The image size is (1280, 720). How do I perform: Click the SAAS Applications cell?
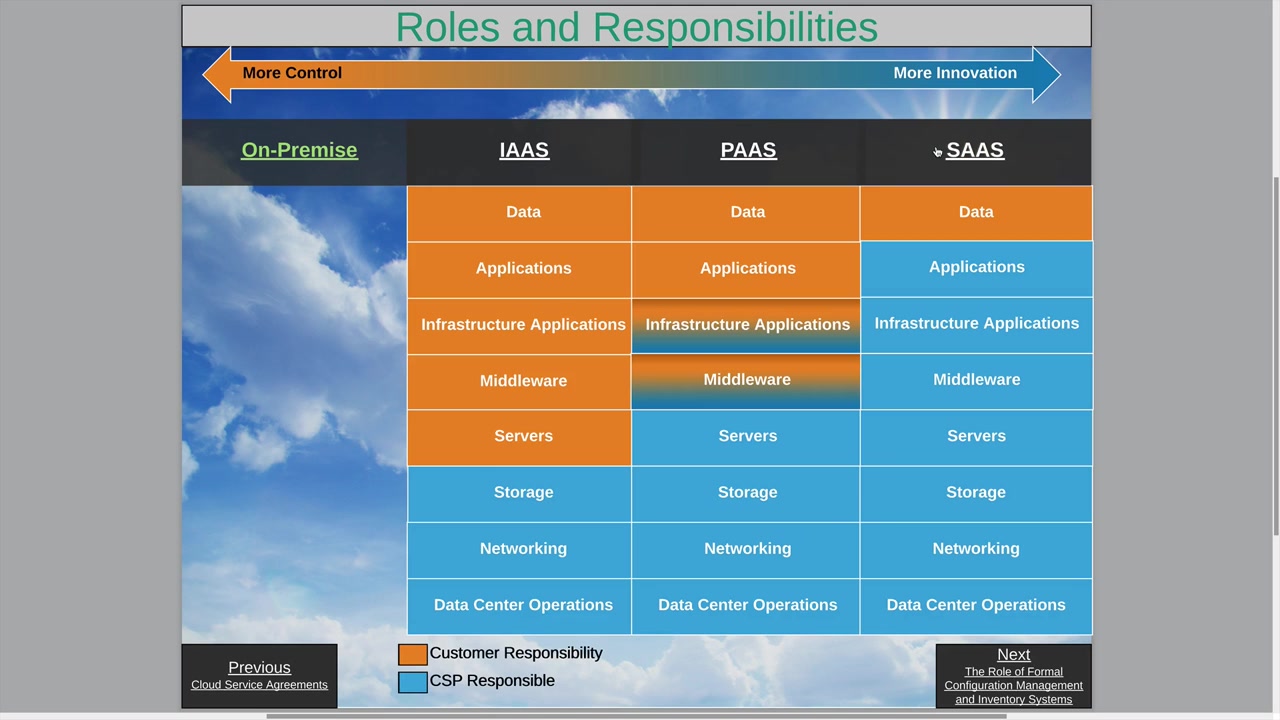pos(976,268)
